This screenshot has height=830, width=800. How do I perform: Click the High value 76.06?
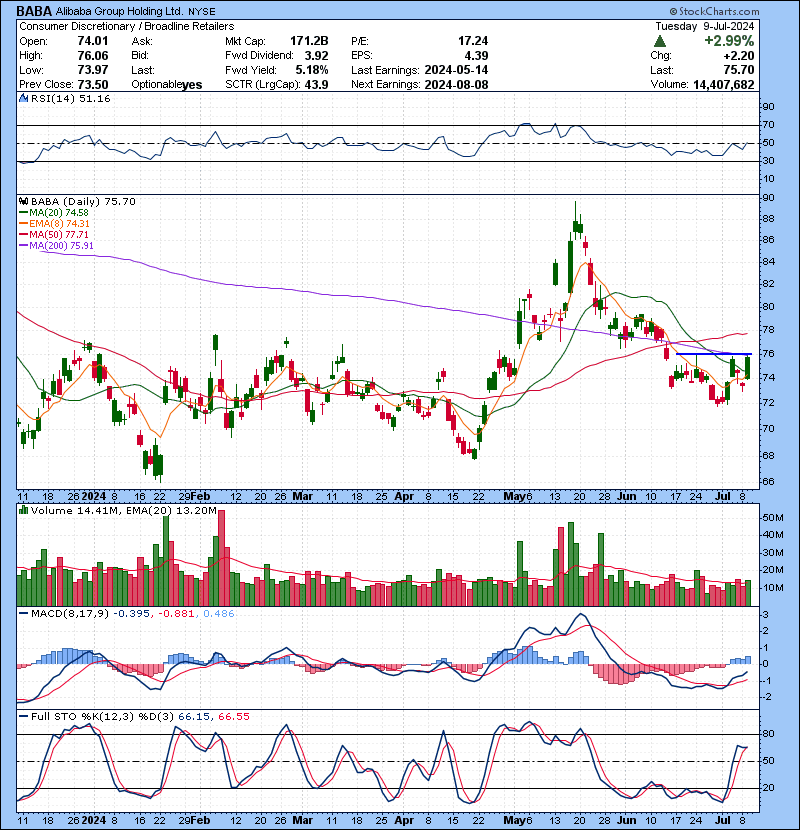tap(93, 56)
